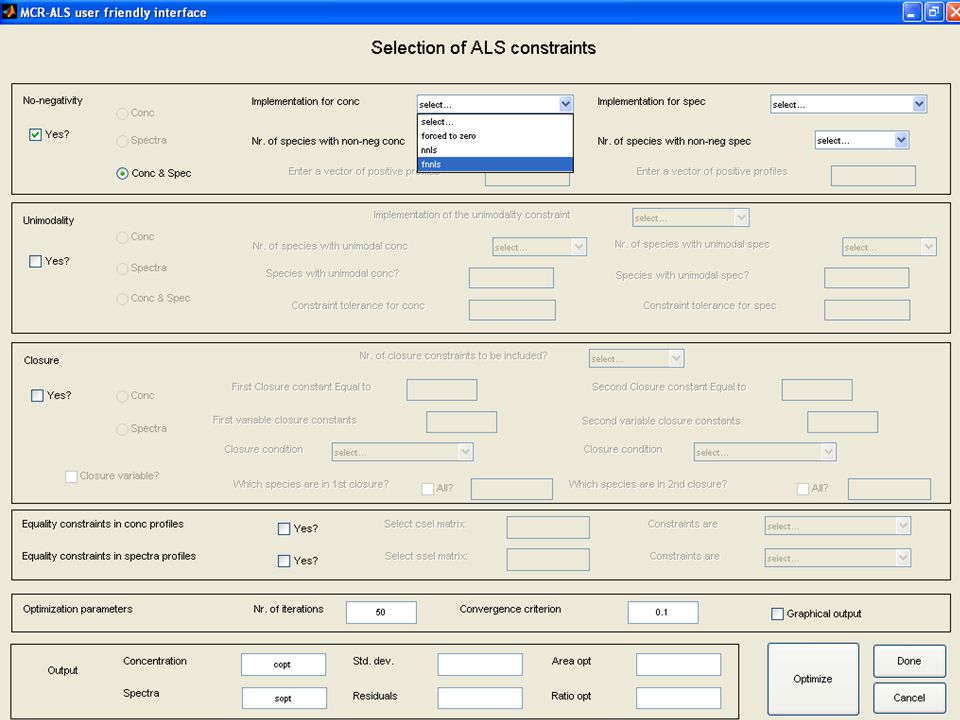Open Nr. of species with non-neg spec dropdown
Viewport: 960px width, 720px height.
coord(861,140)
